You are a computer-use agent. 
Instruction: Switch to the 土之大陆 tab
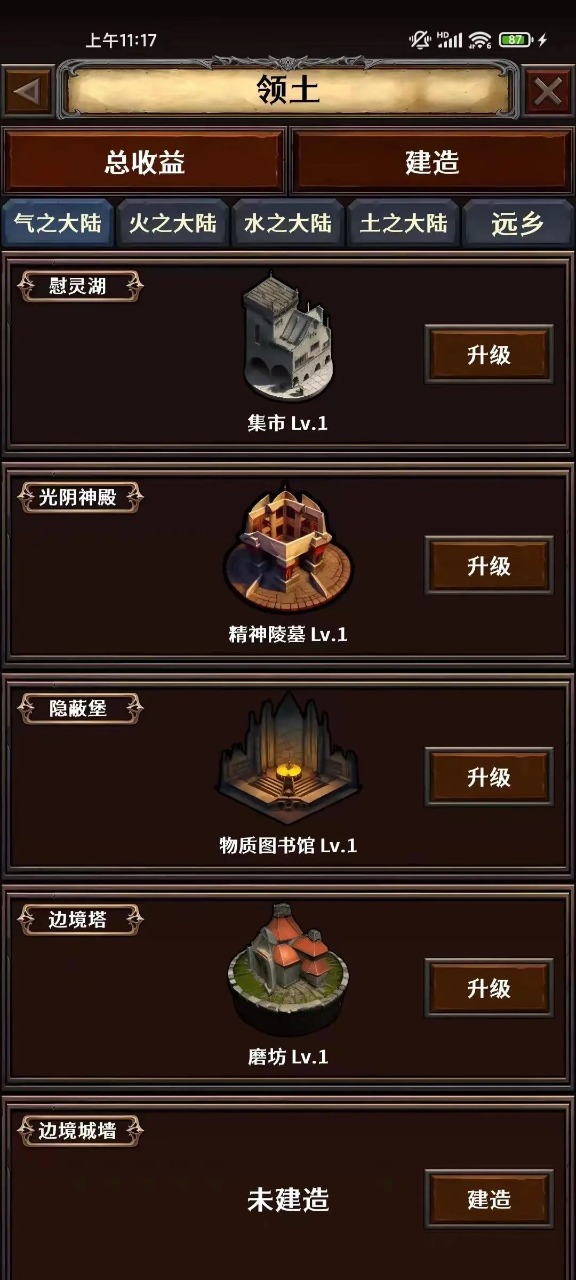click(403, 223)
